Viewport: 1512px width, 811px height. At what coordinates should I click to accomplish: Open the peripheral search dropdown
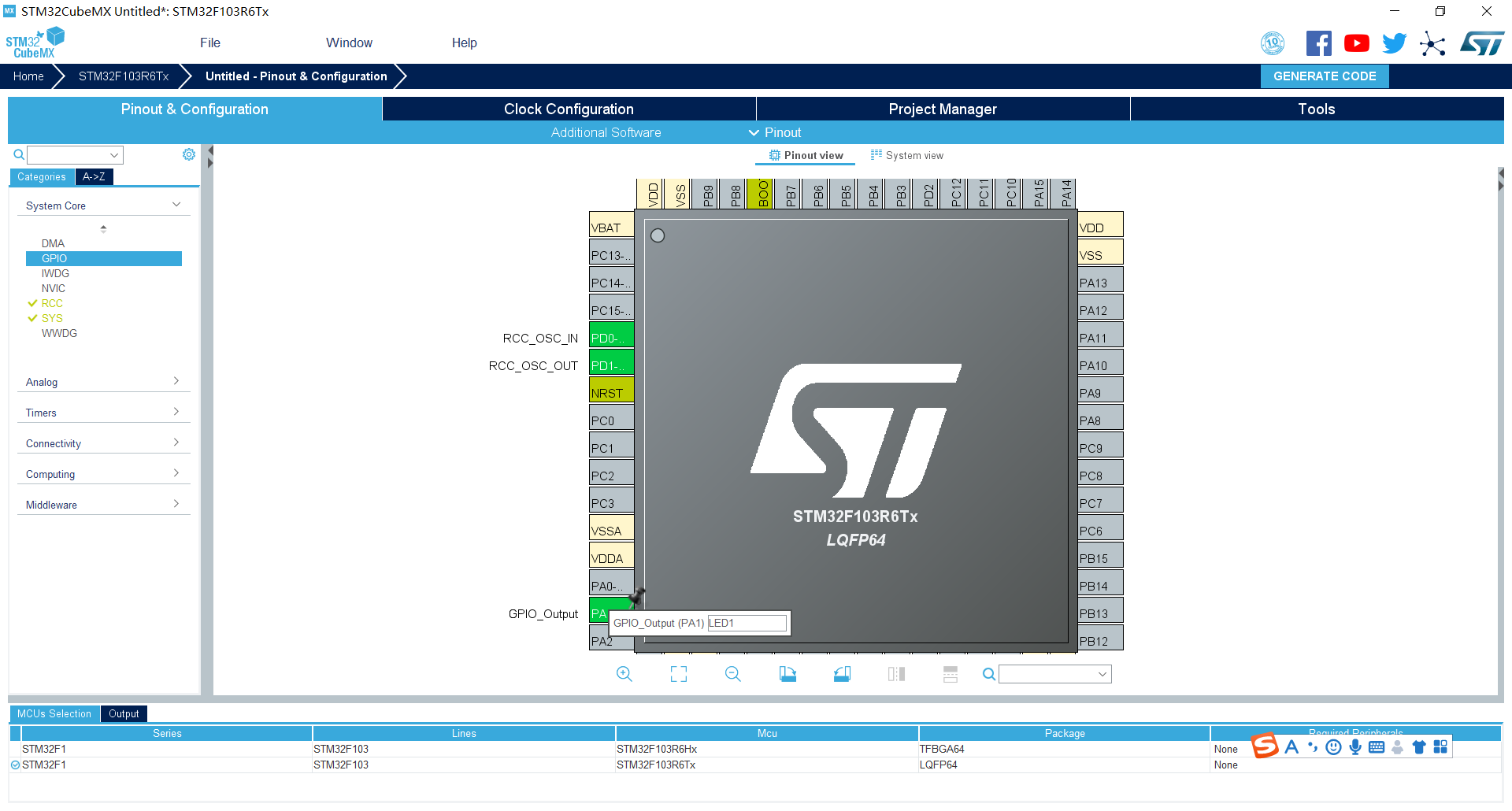114,155
